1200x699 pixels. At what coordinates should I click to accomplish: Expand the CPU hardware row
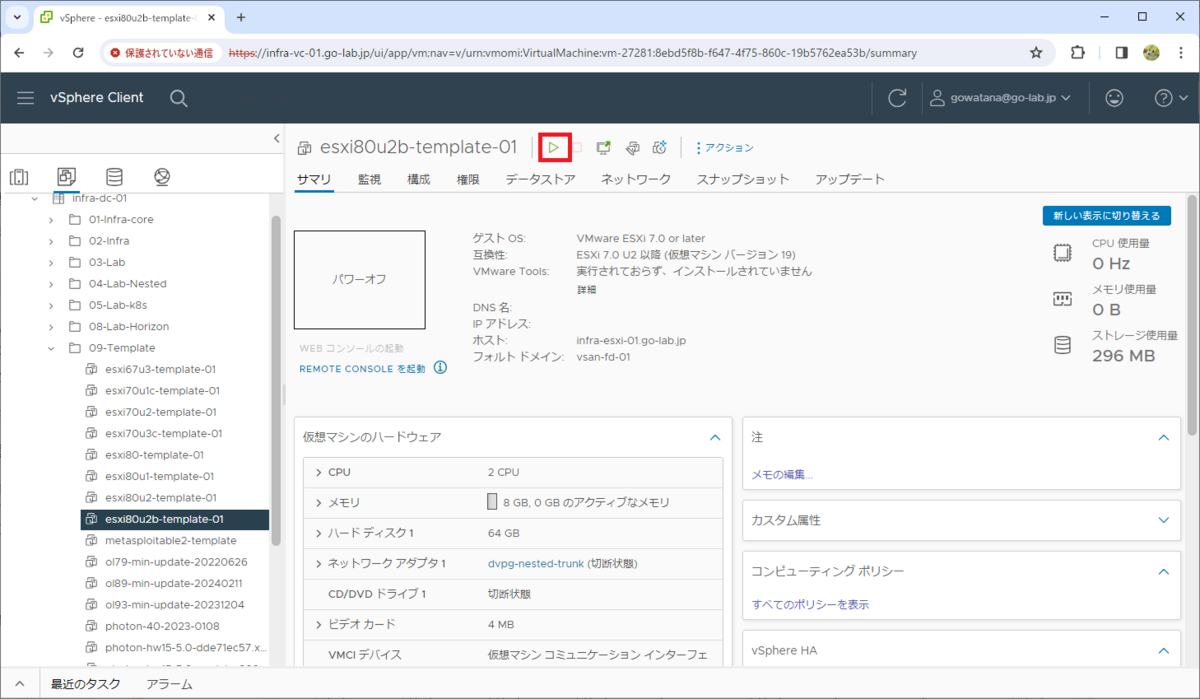pyautogui.click(x=318, y=472)
